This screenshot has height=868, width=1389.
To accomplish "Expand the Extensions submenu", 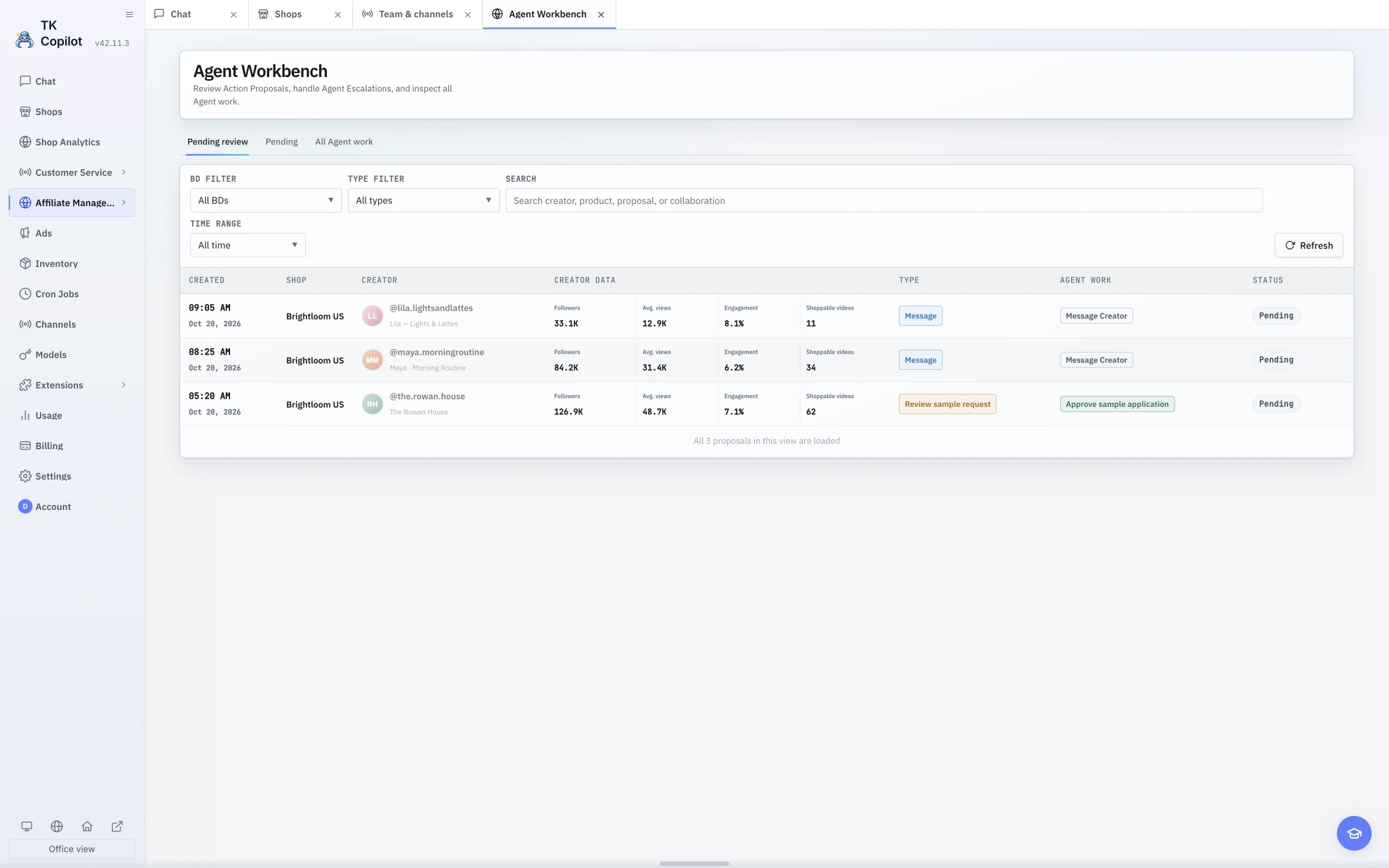I will point(123,385).
